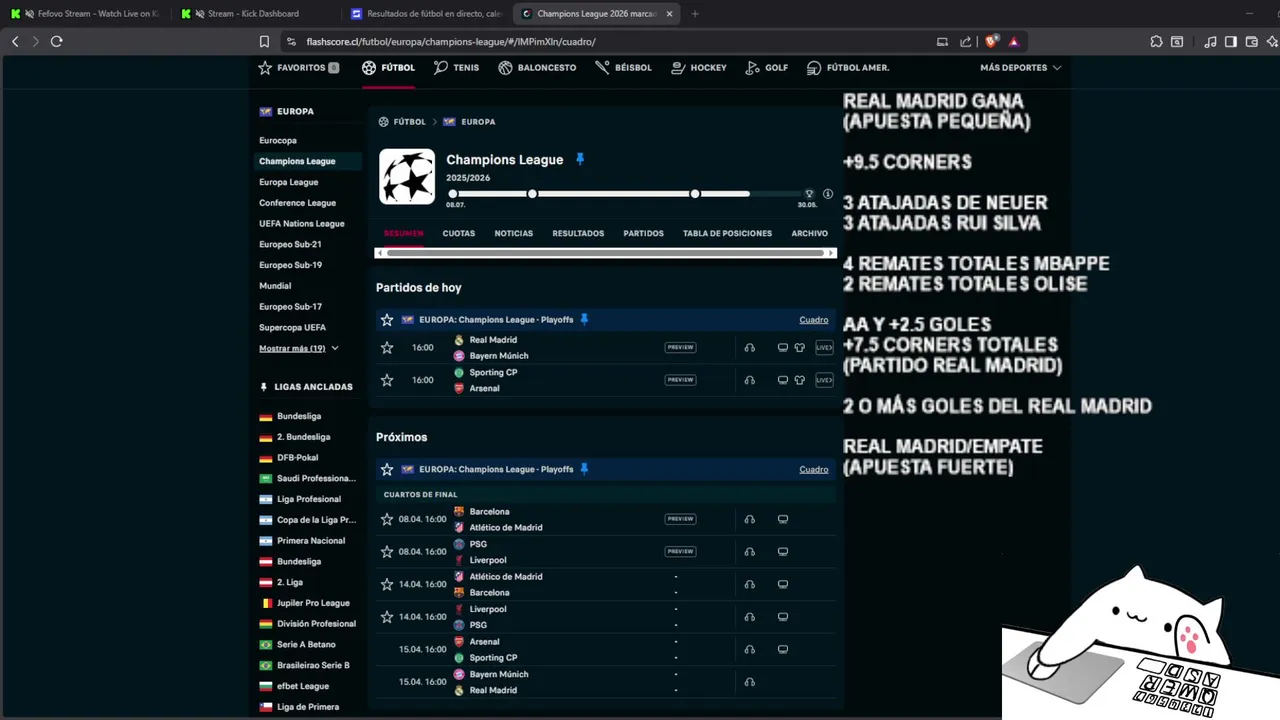Favorite Barcelona vs Atlético 08.04 star

387,519
